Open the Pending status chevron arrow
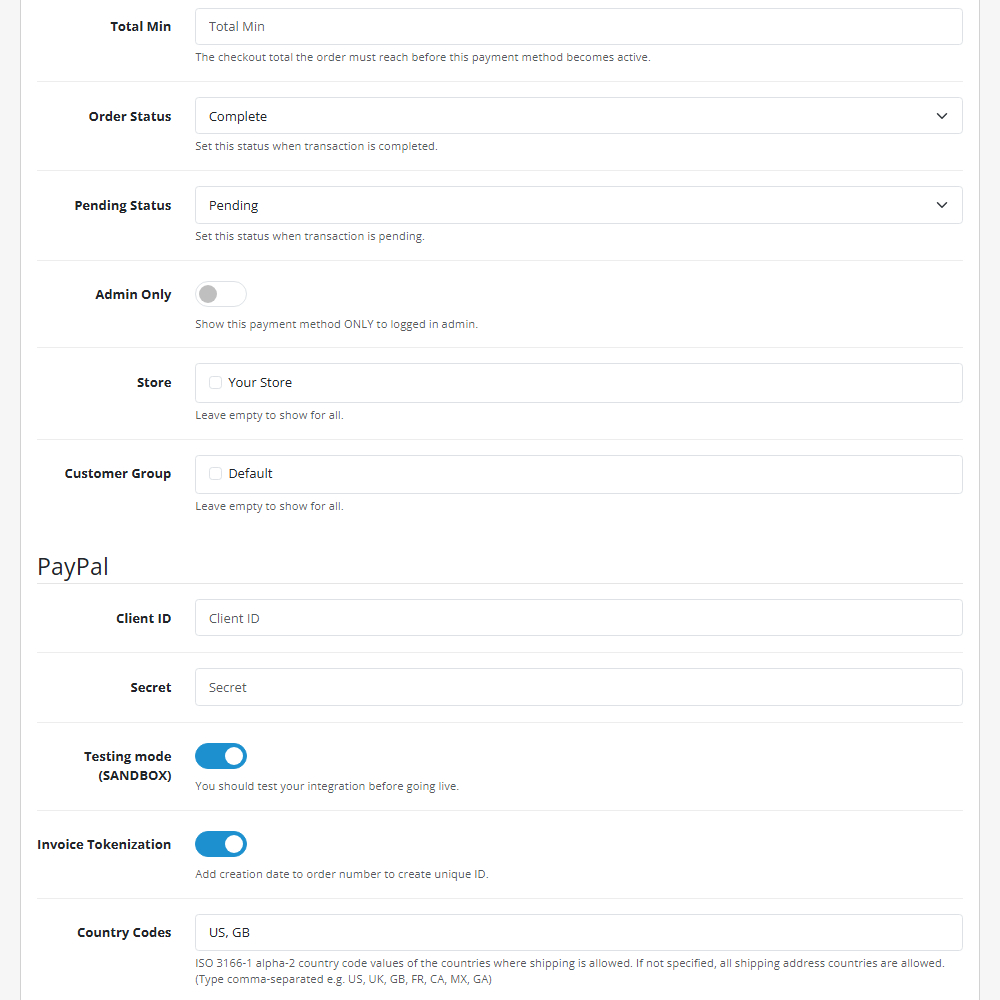The width and height of the screenshot is (1000, 1000). click(x=941, y=205)
